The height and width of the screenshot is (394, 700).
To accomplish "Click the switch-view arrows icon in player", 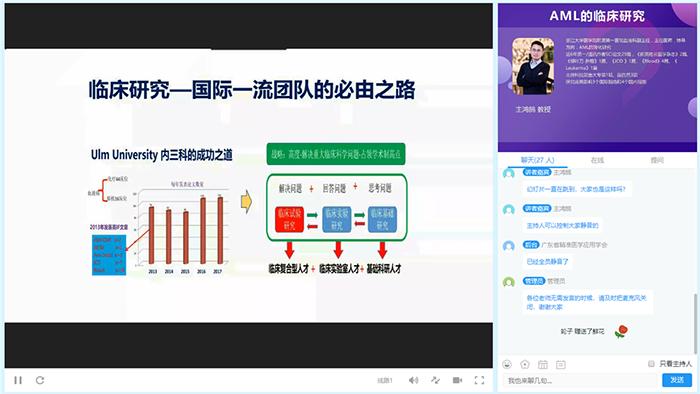I will 436,380.
